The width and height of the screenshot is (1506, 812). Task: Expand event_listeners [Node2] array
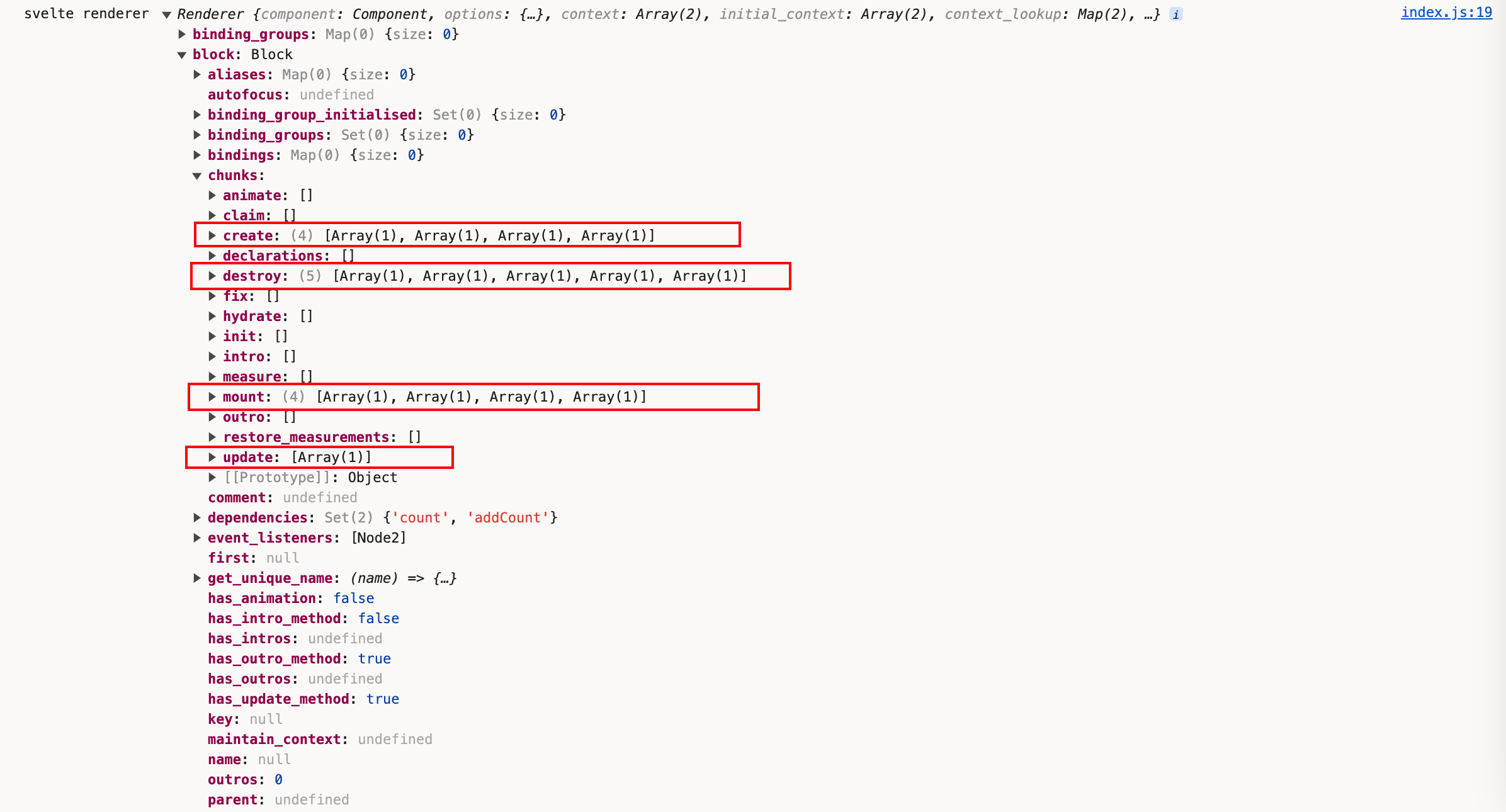pos(197,538)
